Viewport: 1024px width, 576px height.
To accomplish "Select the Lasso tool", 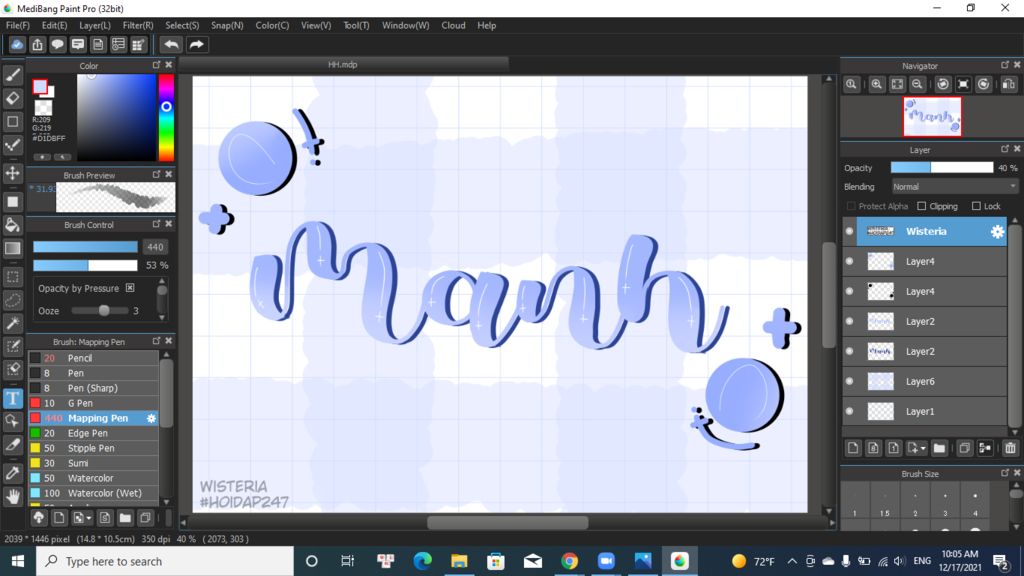I will 12,300.
